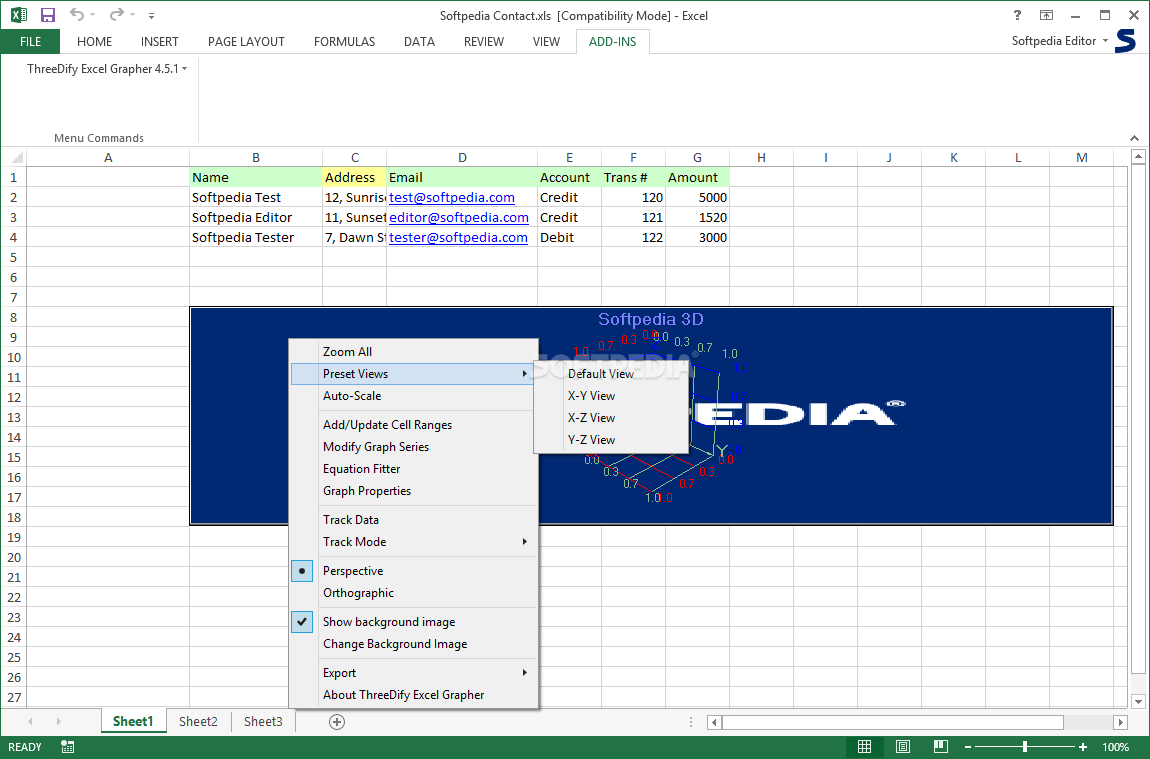Open tester@softpedia.com email link
Image resolution: width=1150 pixels, height=759 pixels.
click(458, 238)
